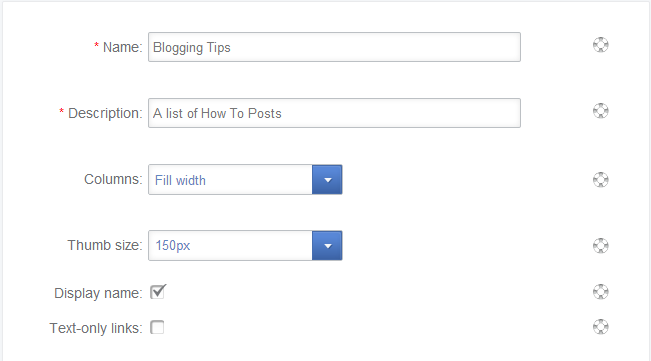
Task: Uncheck the Display name checkbox
Action: pyautogui.click(x=158, y=292)
